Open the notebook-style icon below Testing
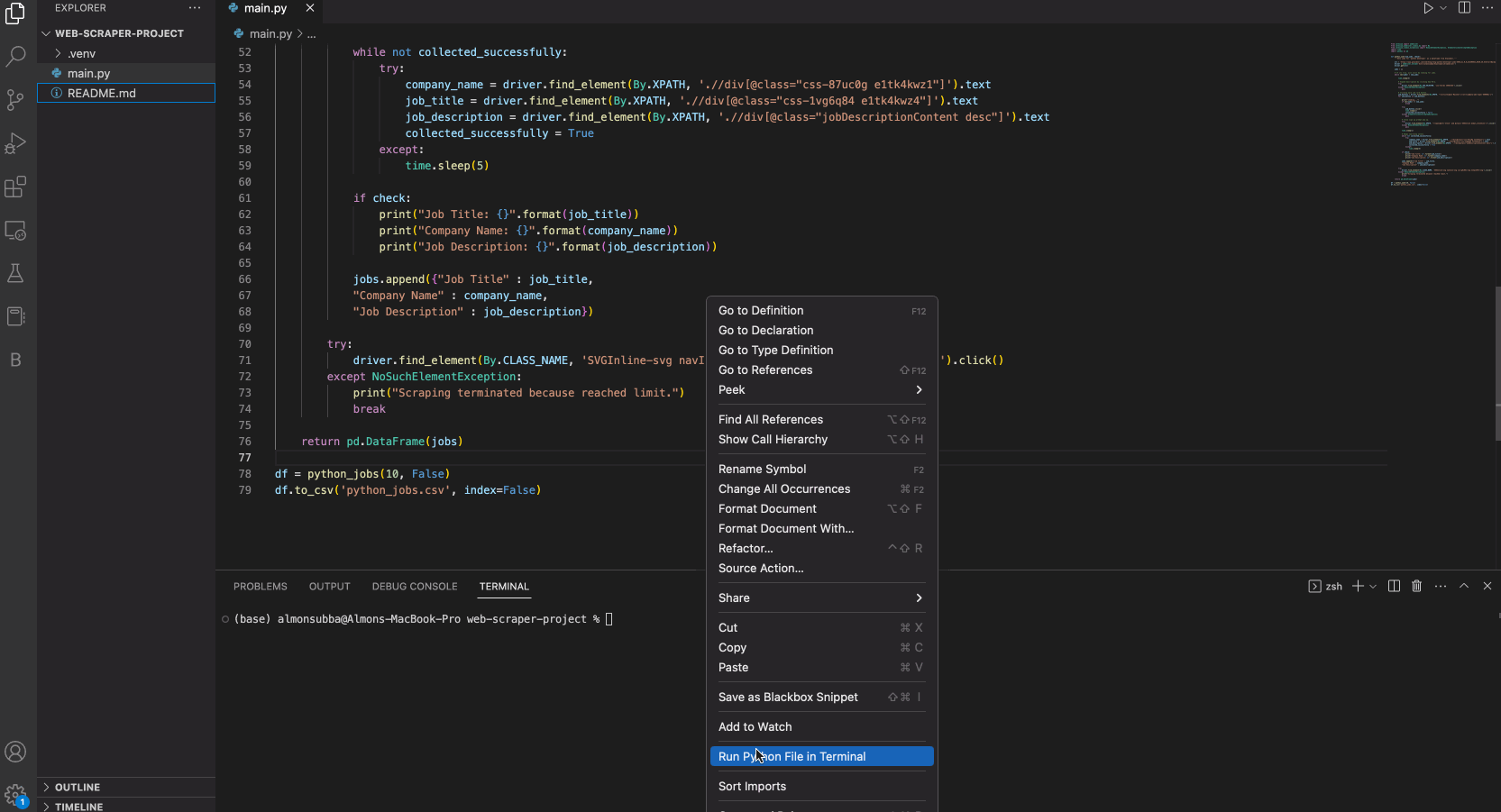 pos(15,316)
